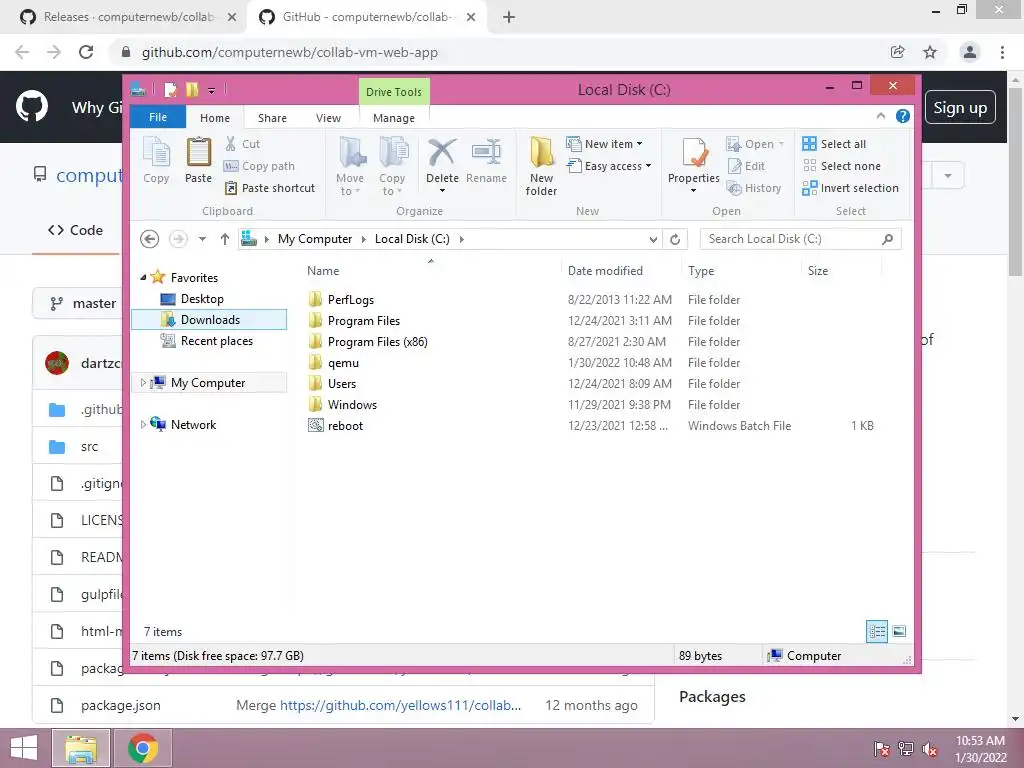Click the Properties icon

click(x=694, y=154)
